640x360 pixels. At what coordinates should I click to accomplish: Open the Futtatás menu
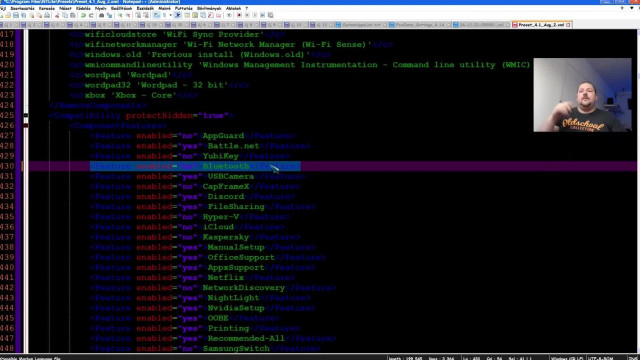coord(183,8)
